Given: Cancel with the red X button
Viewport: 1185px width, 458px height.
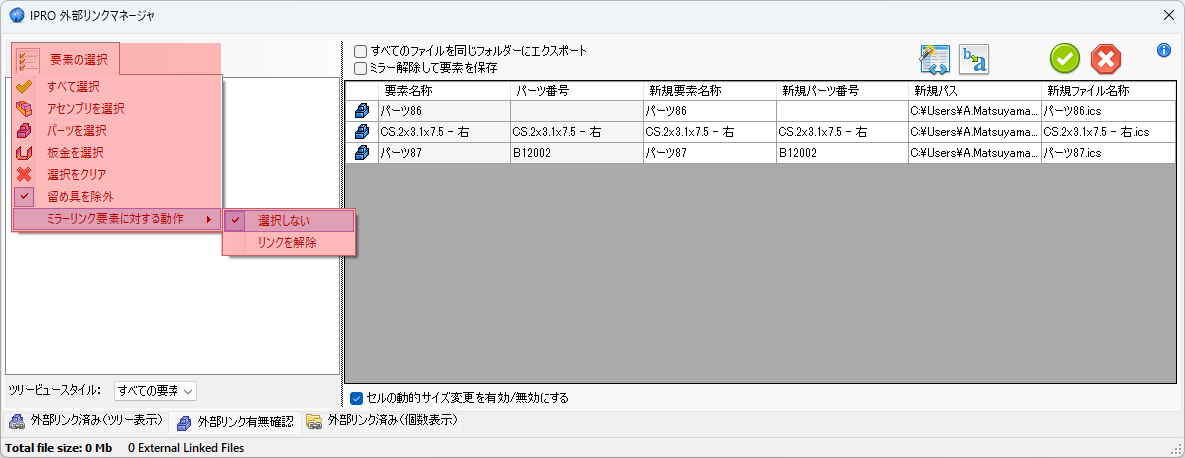Looking at the screenshot, I should click(x=1106, y=59).
